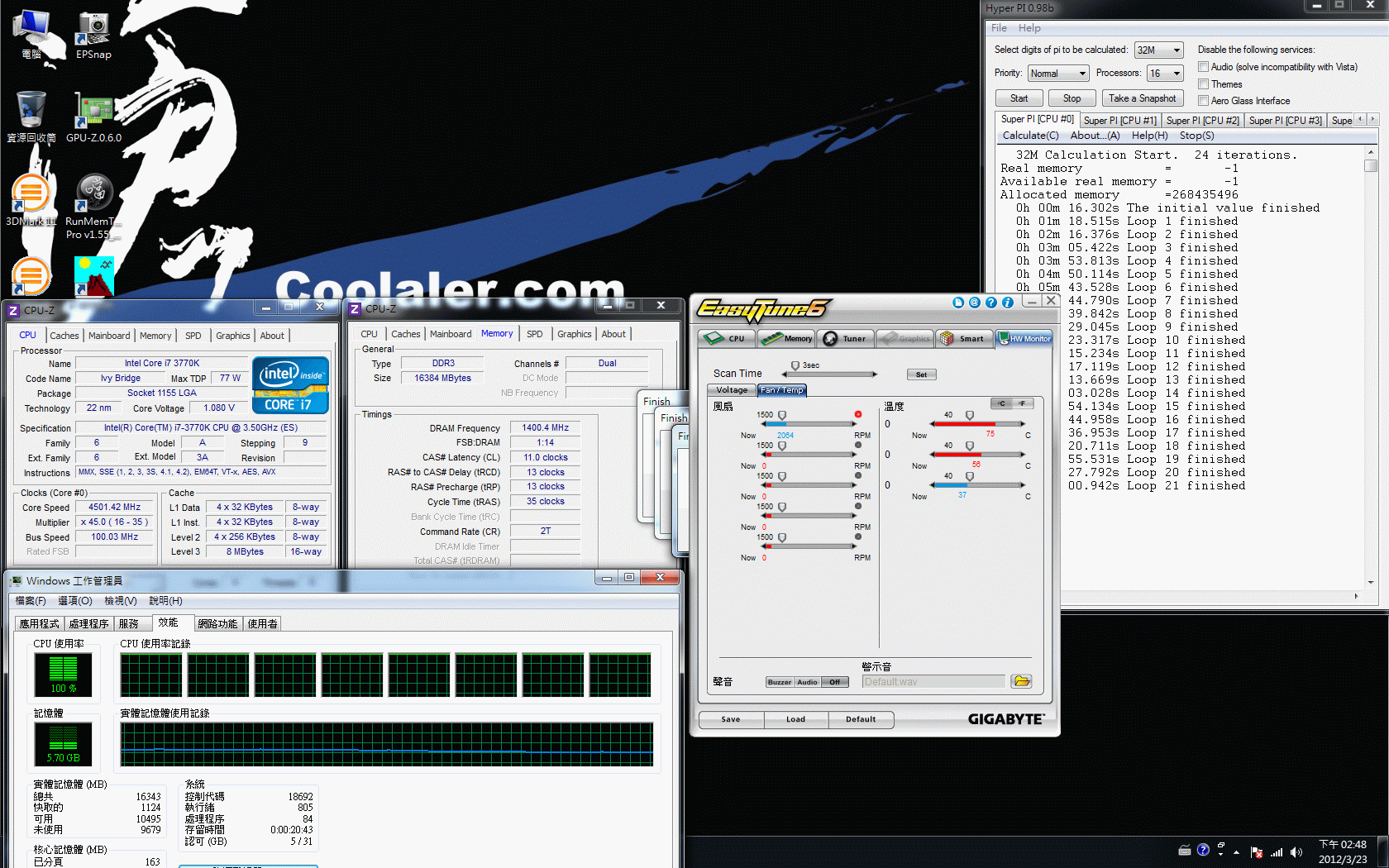Browse alert sound with the folder icon
1389x868 pixels.
click(x=1021, y=681)
